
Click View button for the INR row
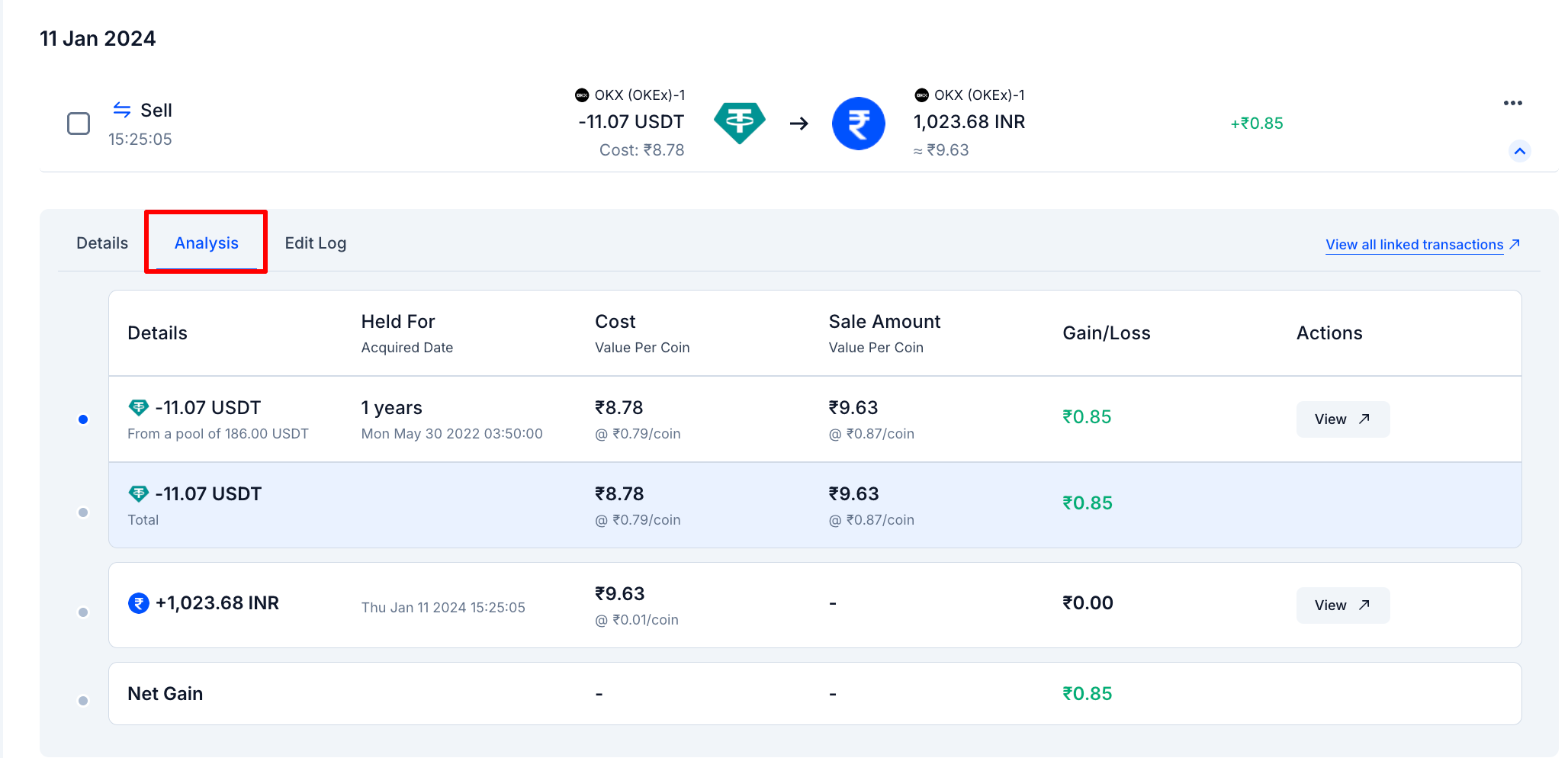pos(1342,605)
